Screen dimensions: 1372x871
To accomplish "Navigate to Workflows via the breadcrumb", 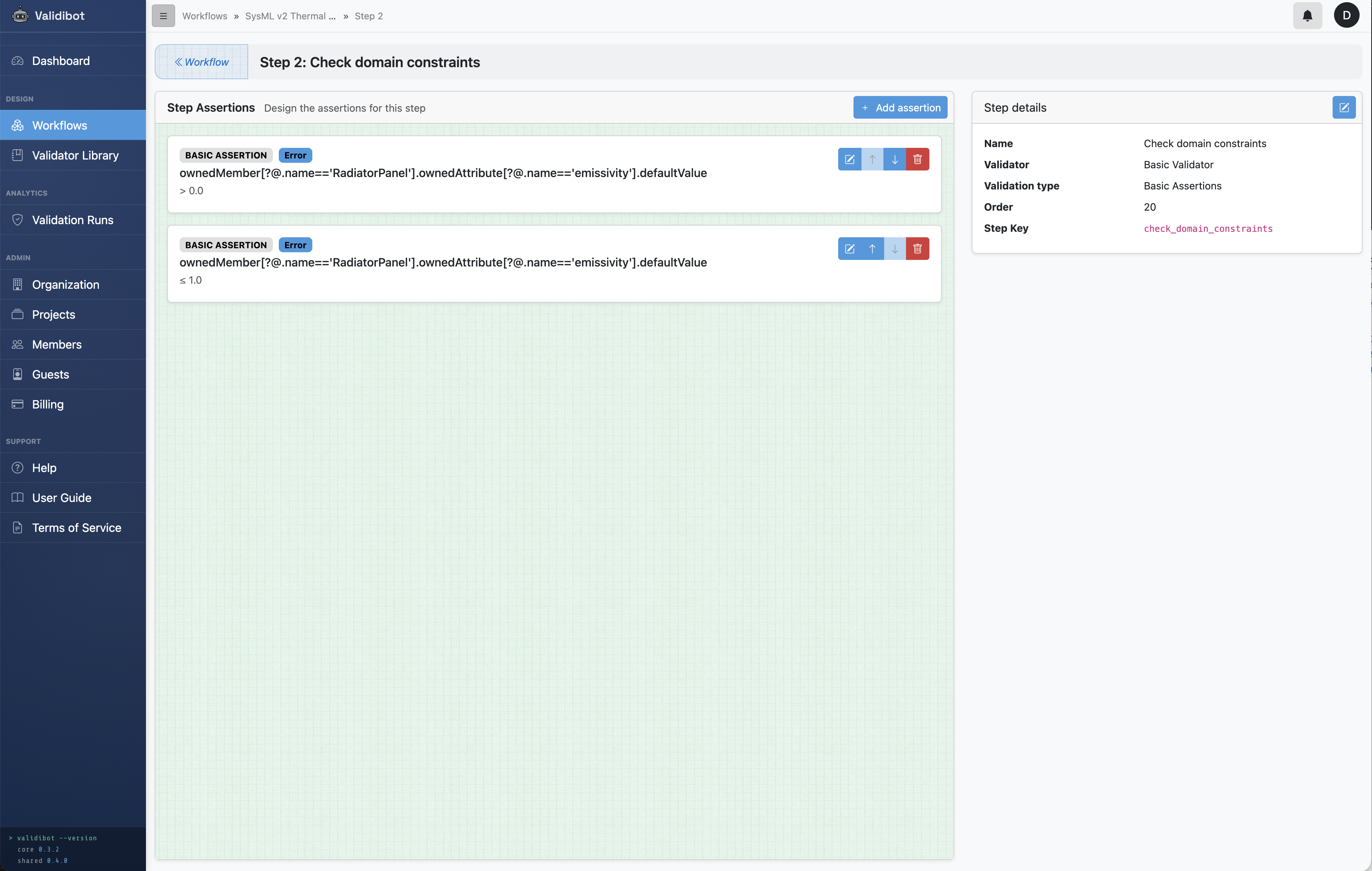I will tap(205, 15).
